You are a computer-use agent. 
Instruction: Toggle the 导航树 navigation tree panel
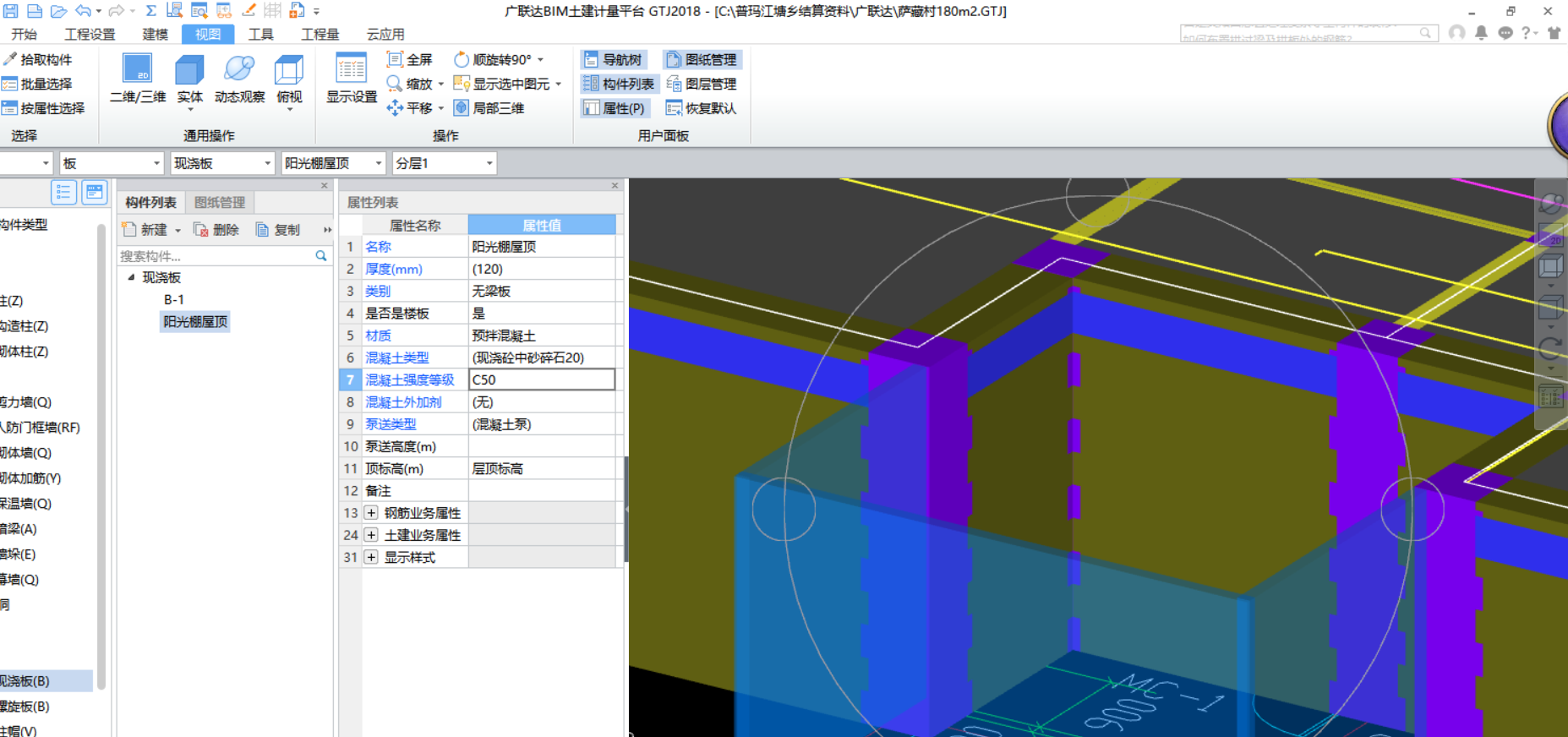(x=614, y=59)
